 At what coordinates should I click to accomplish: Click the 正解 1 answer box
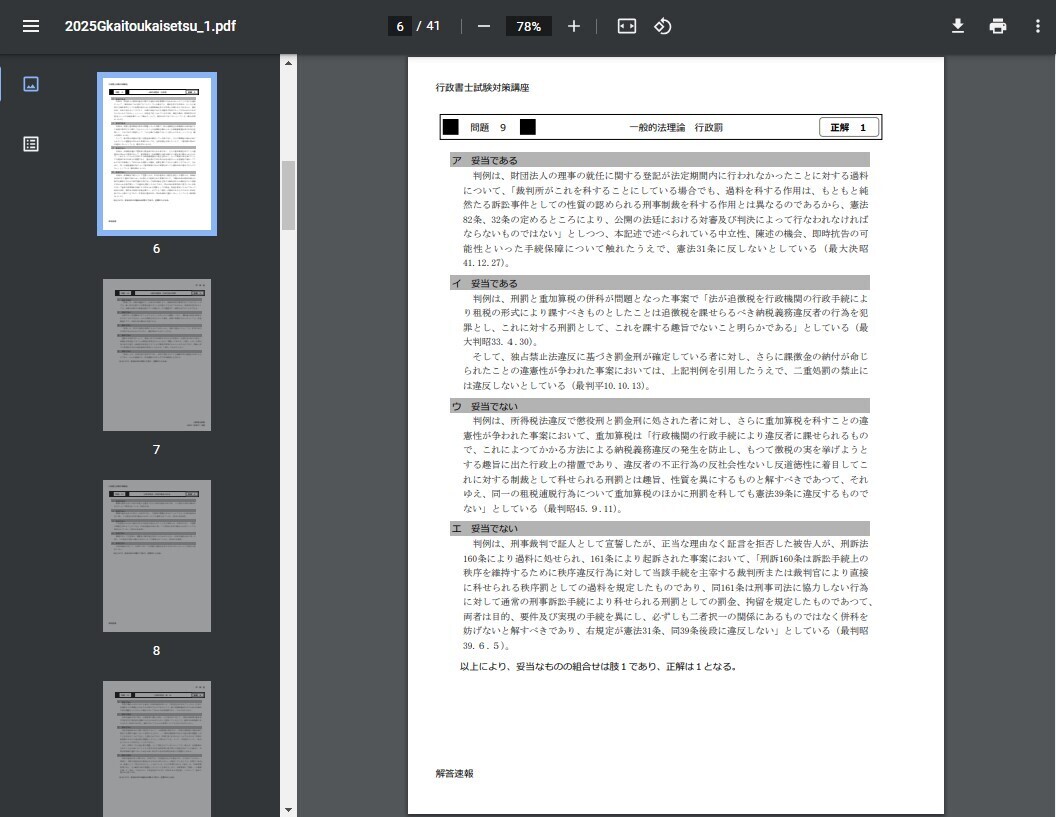point(849,127)
